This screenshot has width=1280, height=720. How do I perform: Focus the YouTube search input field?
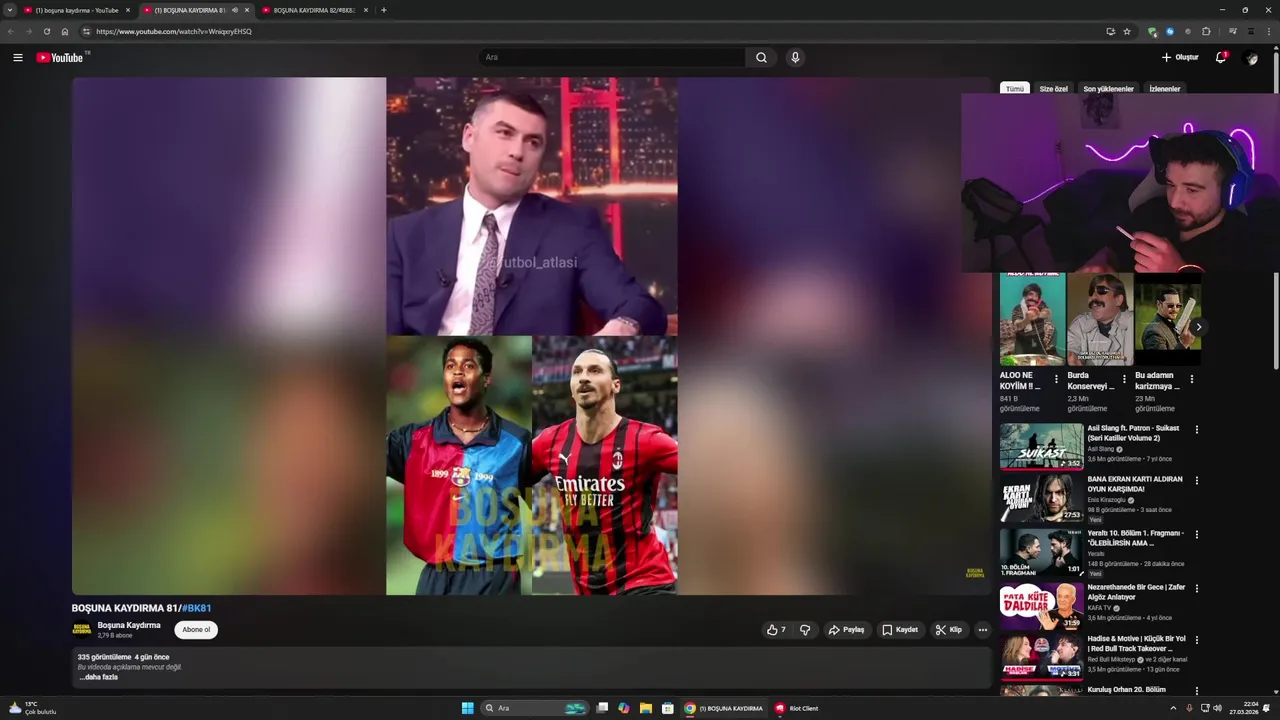click(611, 57)
